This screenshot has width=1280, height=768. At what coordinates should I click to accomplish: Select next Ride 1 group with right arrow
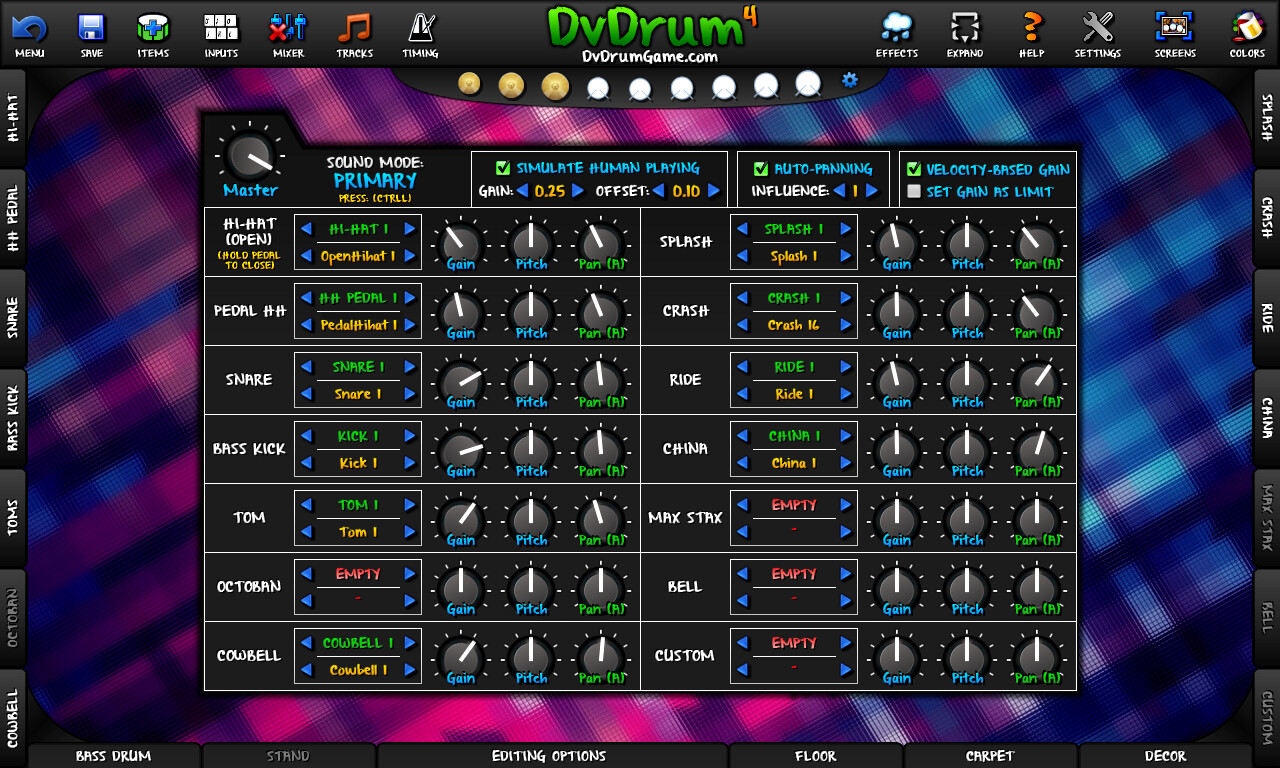[x=846, y=367]
